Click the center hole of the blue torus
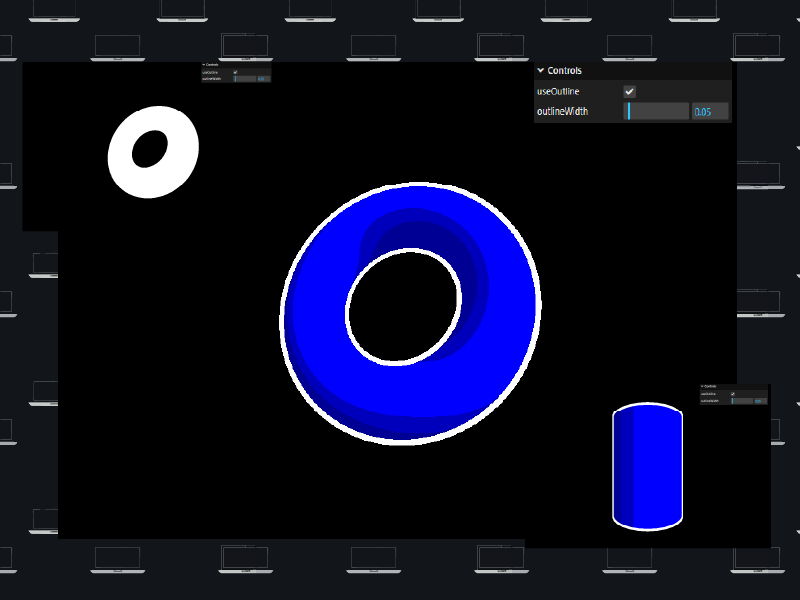Screen dimensions: 800x600 pyautogui.click(x=403, y=306)
